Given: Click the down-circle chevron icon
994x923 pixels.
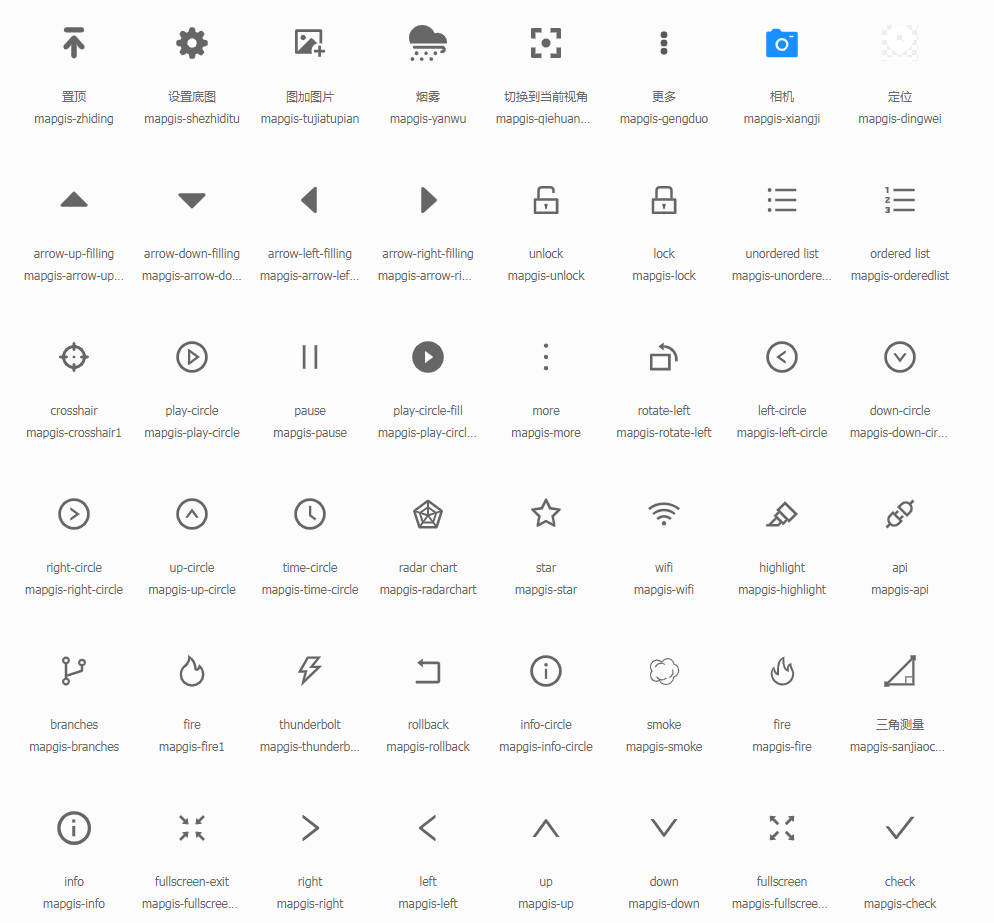Looking at the screenshot, I should (900, 357).
